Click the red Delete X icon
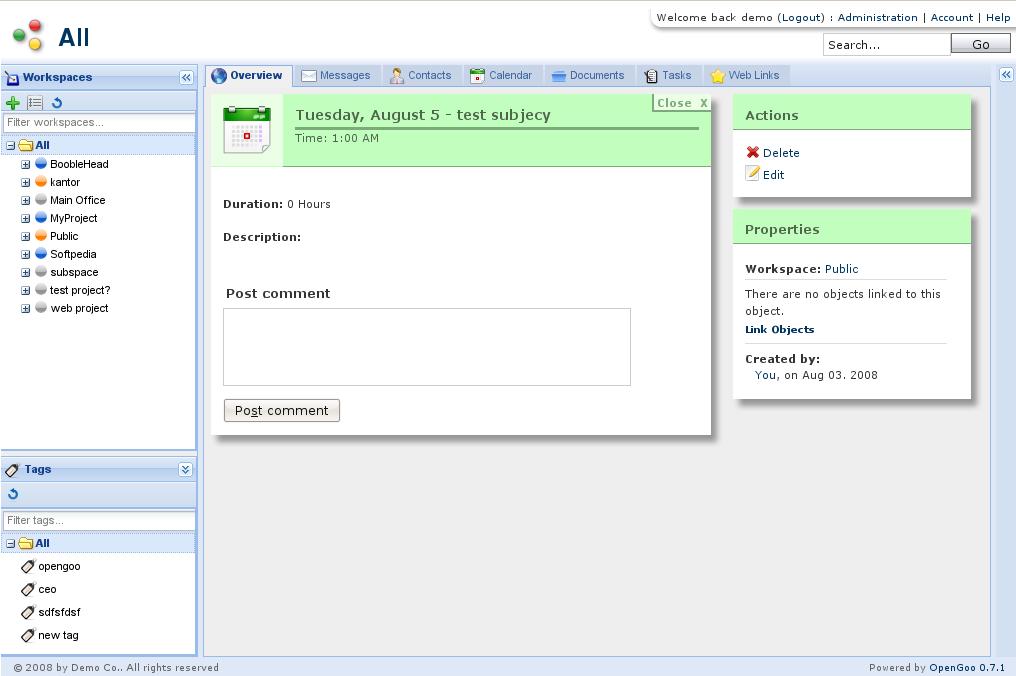This screenshot has width=1016, height=676. [x=753, y=152]
